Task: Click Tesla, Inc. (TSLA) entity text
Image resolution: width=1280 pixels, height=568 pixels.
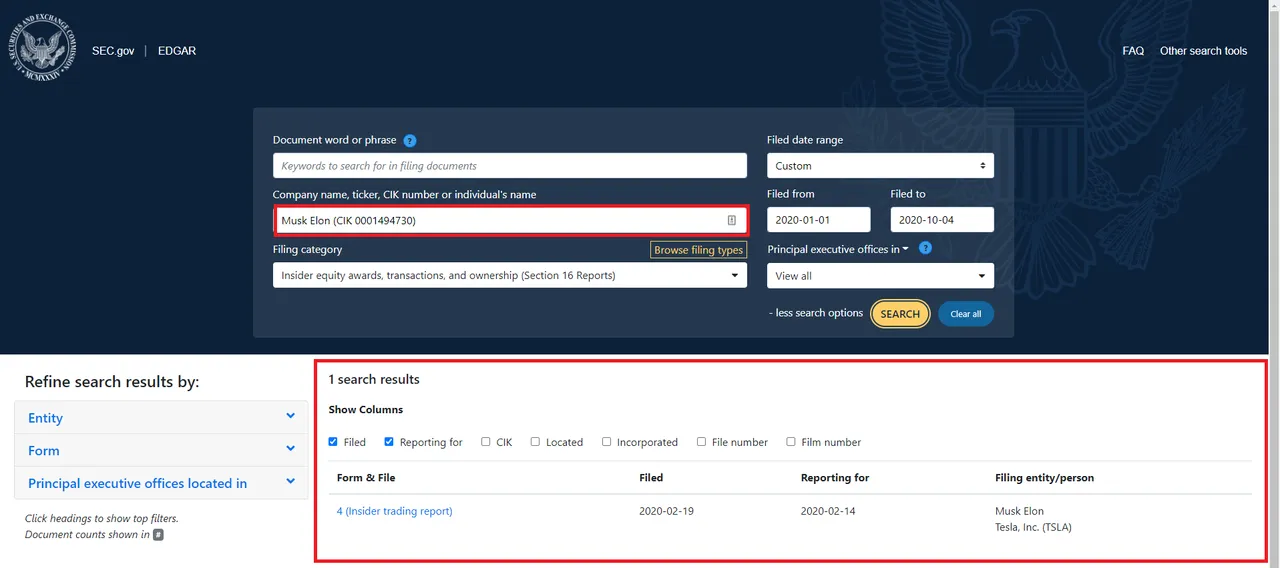Action: [1033, 527]
